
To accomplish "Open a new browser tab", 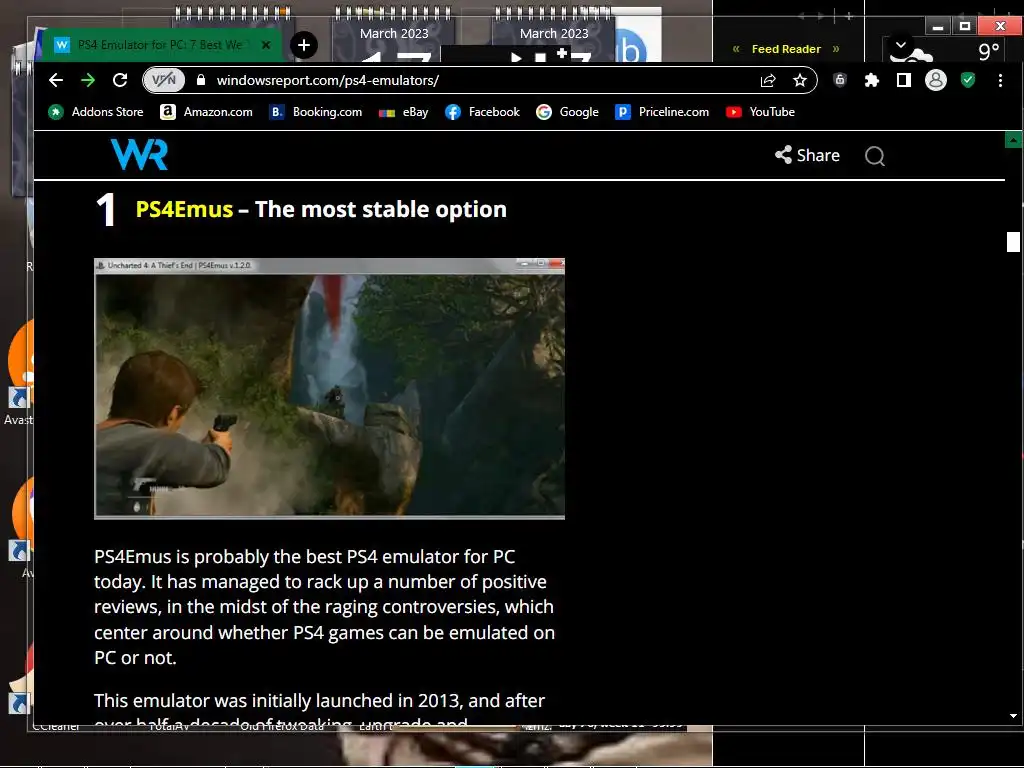I will tap(304, 45).
